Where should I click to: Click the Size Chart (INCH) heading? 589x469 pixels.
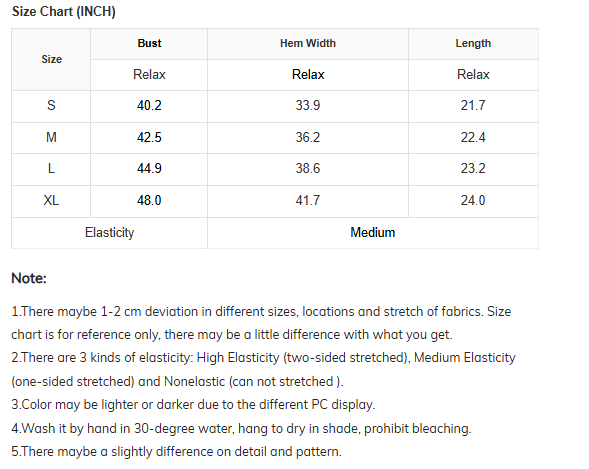(63, 11)
